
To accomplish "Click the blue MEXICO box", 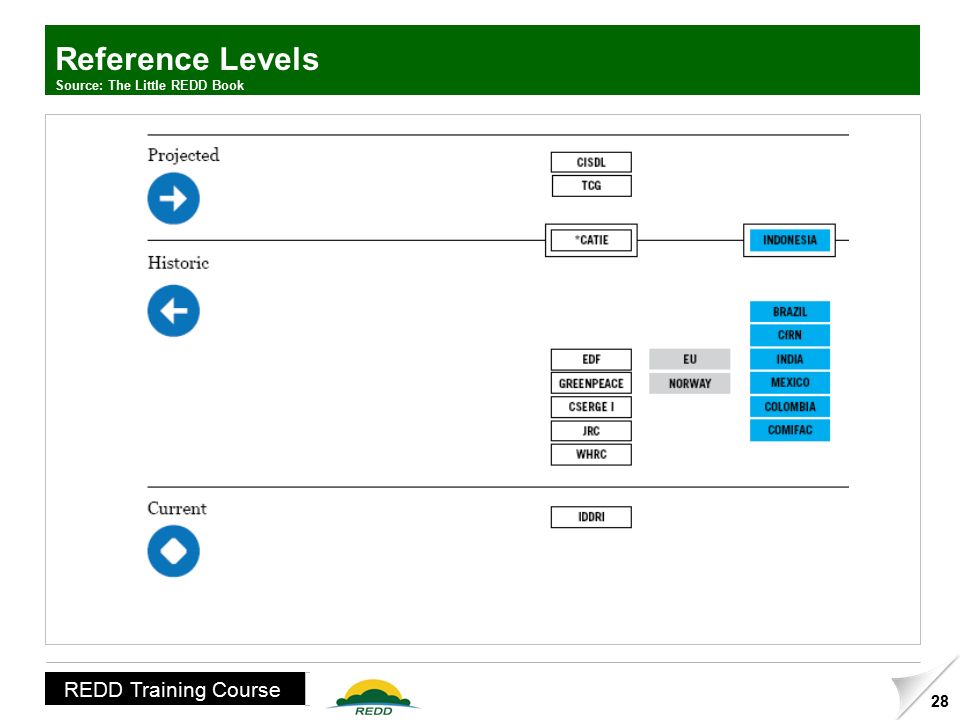I will [x=790, y=383].
